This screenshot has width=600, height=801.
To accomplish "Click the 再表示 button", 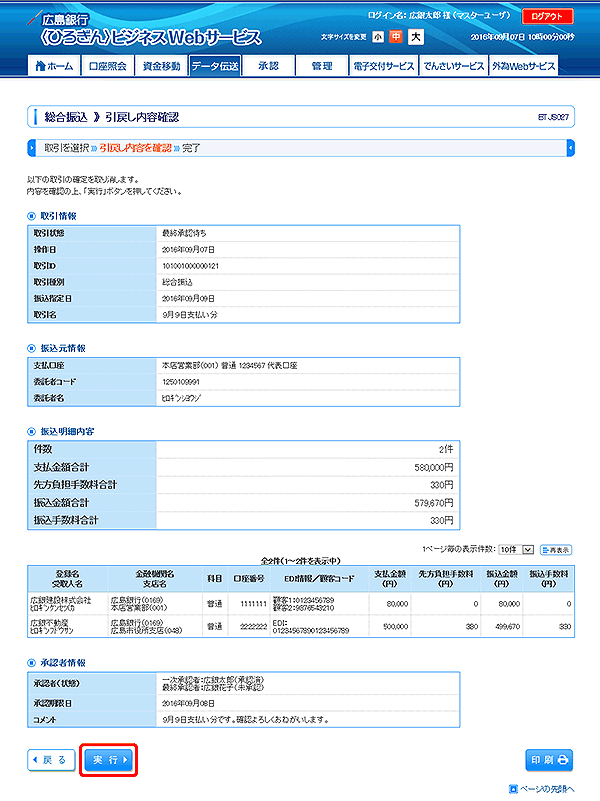I will pos(556,550).
